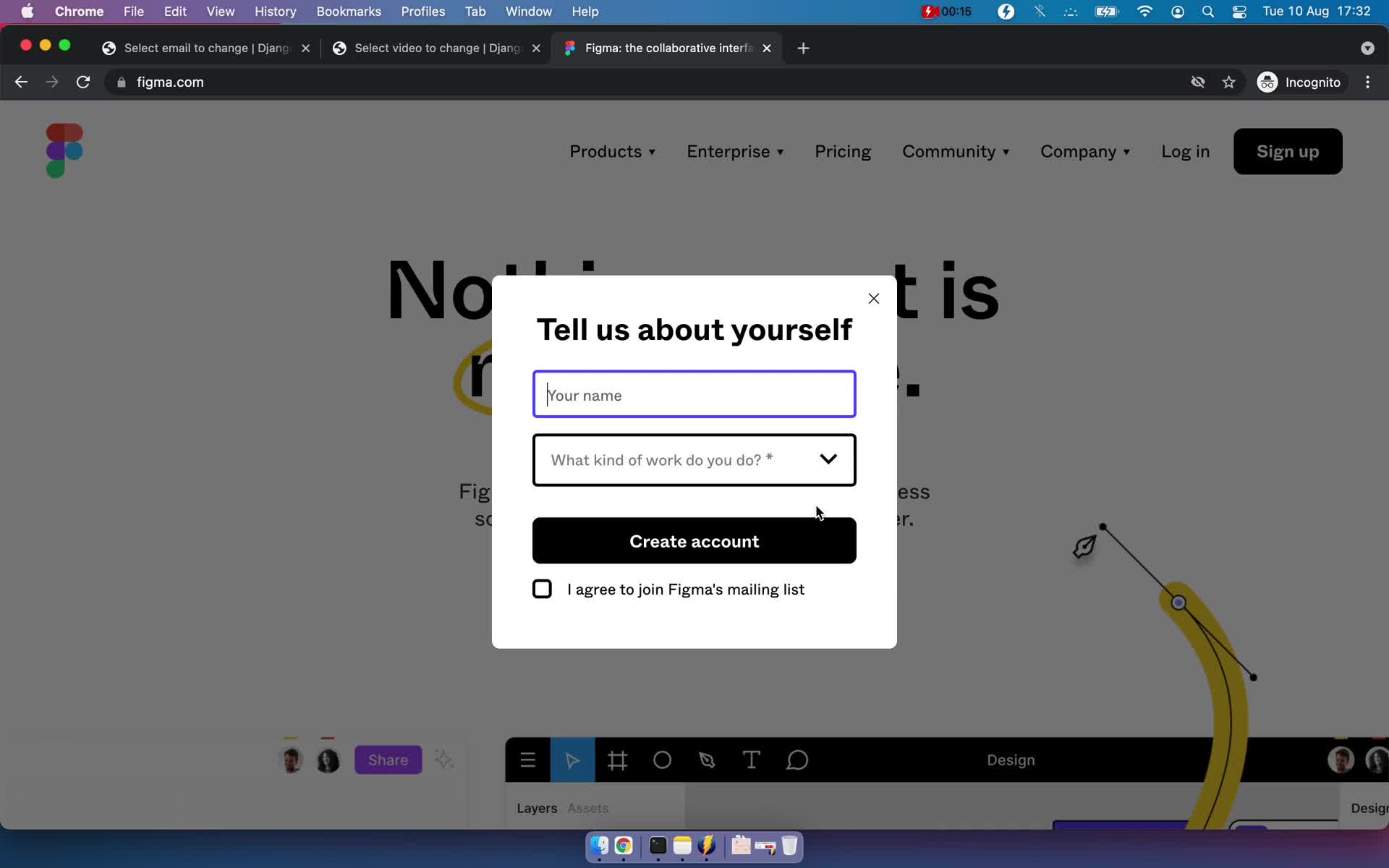
Task: Click the Create account button
Action: [694, 541]
